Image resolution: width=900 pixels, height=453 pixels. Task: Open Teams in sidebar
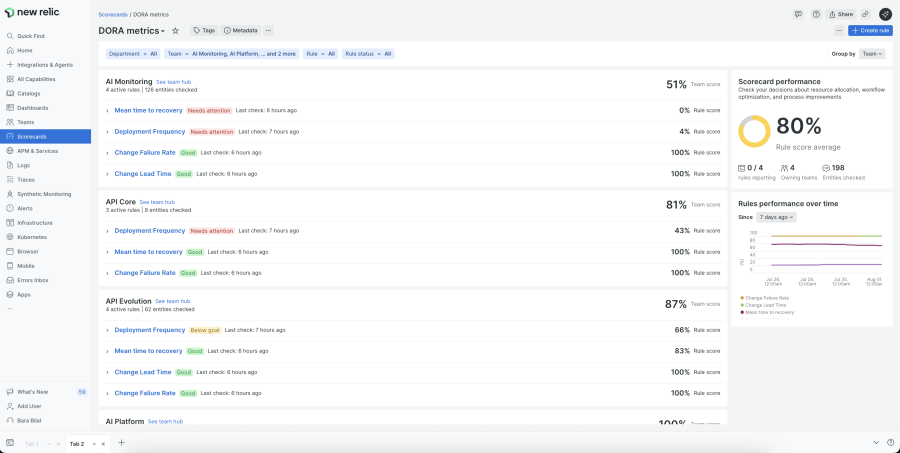[45, 122]
